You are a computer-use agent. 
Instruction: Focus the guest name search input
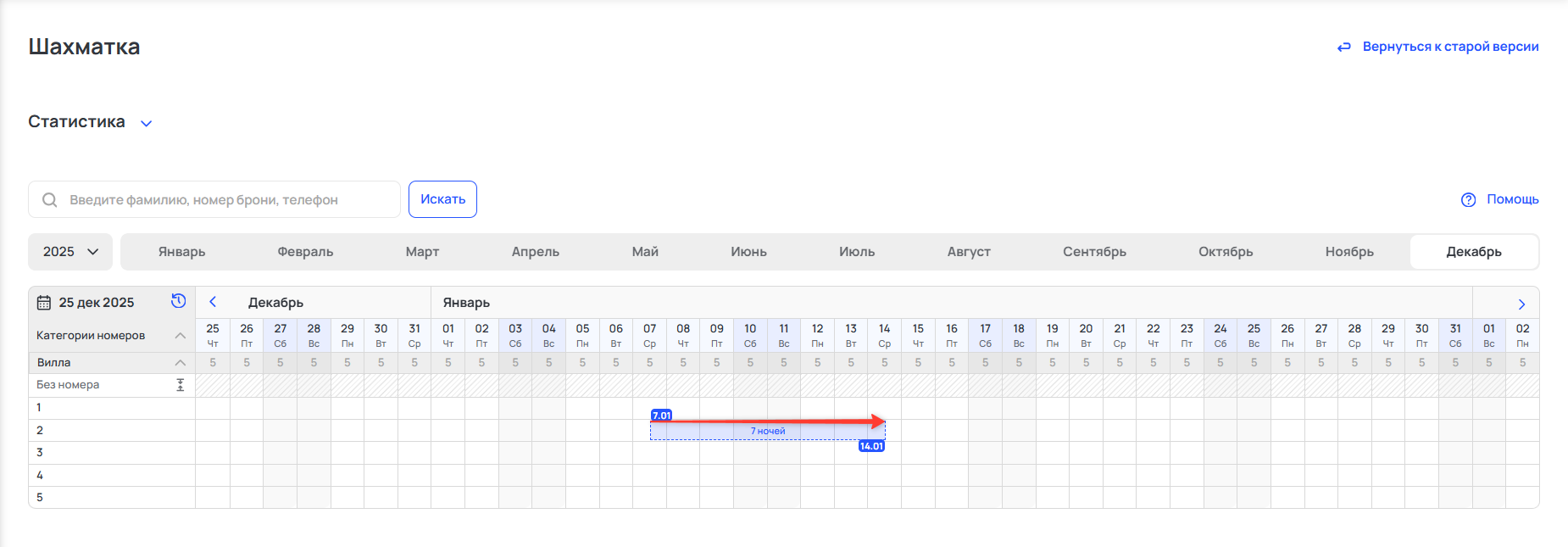229,199
